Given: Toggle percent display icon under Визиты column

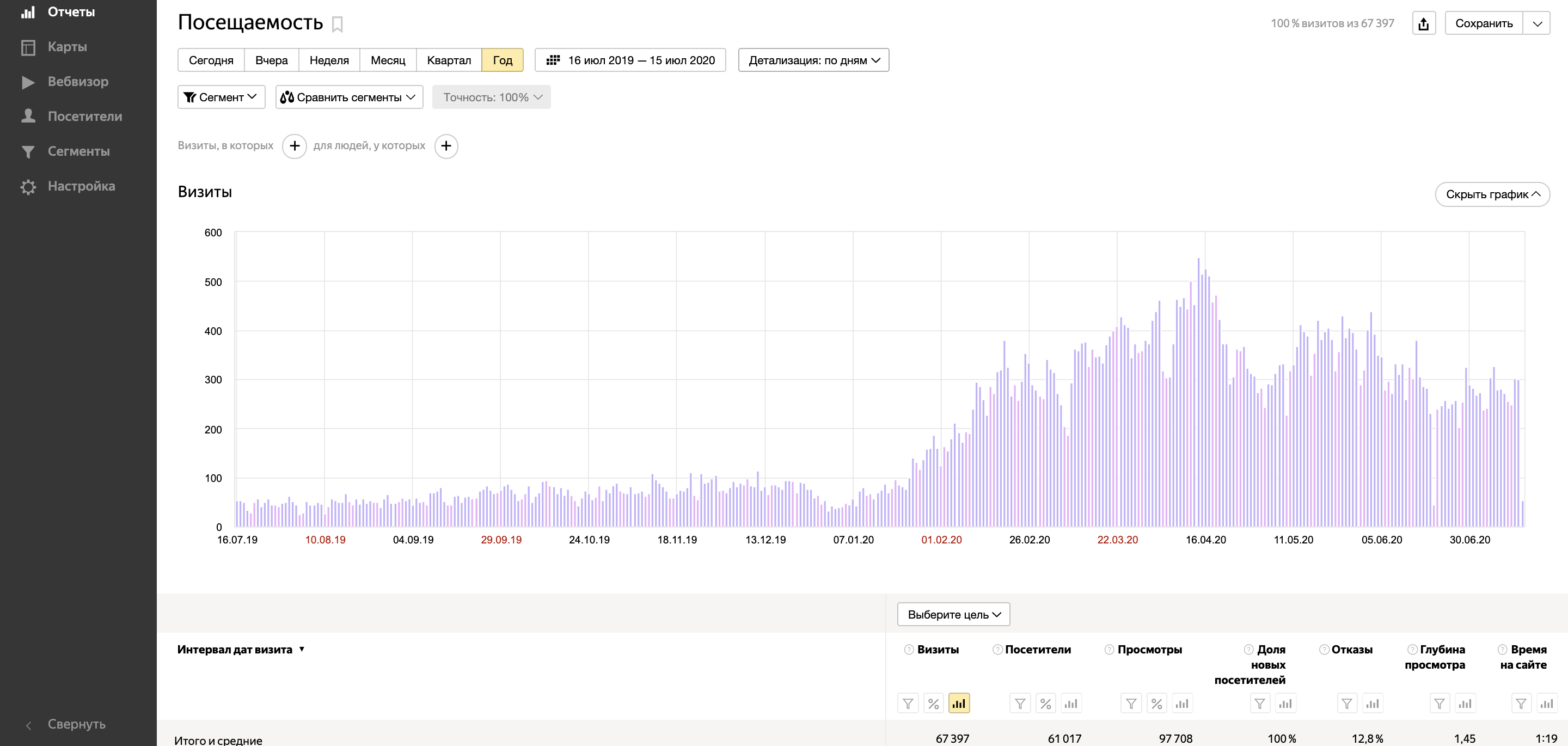Looking at the screenshot, I should 933,704.
